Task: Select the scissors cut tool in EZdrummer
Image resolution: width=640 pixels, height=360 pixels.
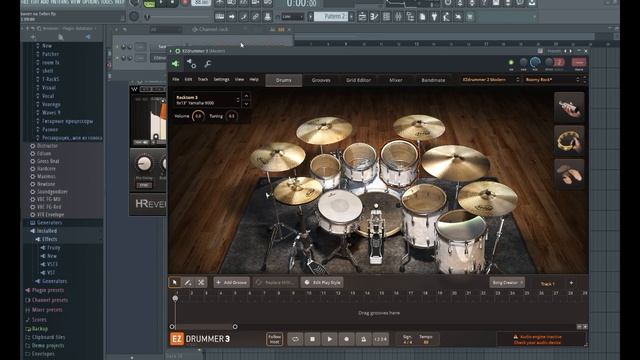Action: [201, 282]
